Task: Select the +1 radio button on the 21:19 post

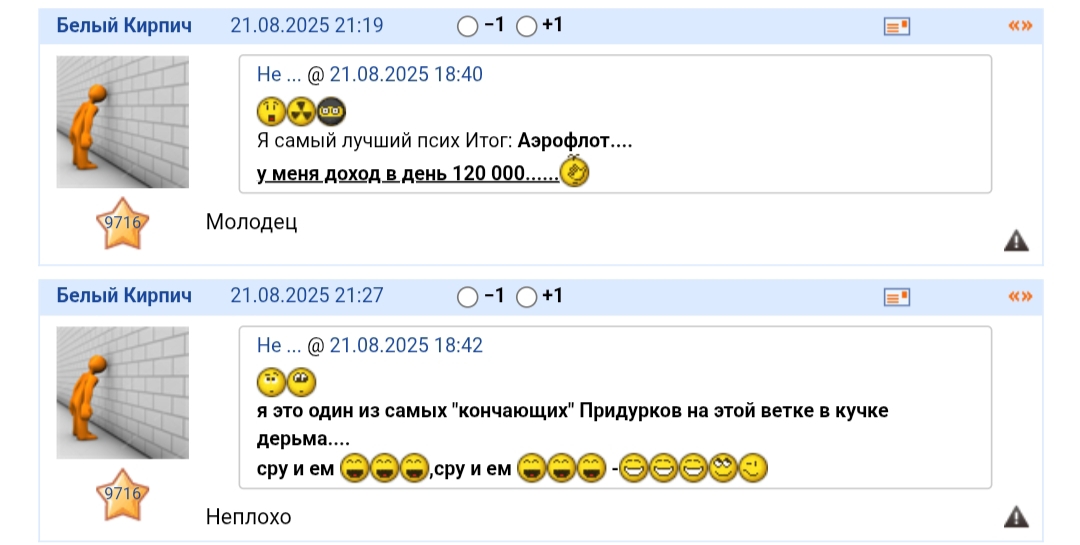Action: pyautogui.click(x=526, y=27)
